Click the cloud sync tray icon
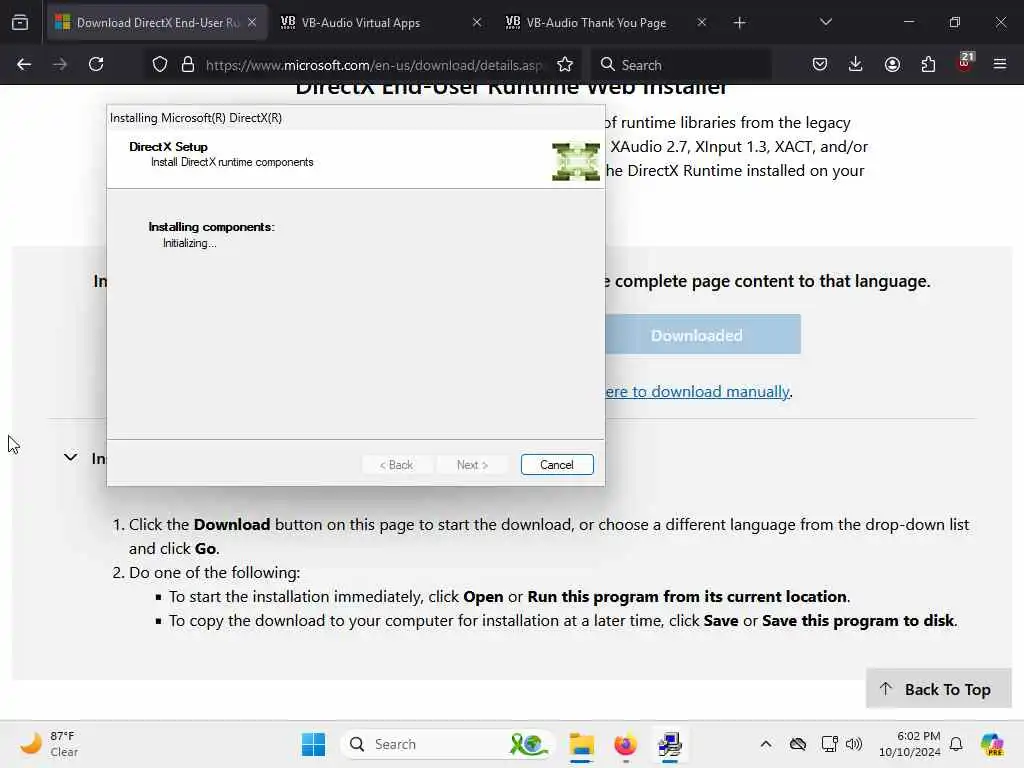 point(797,744)
